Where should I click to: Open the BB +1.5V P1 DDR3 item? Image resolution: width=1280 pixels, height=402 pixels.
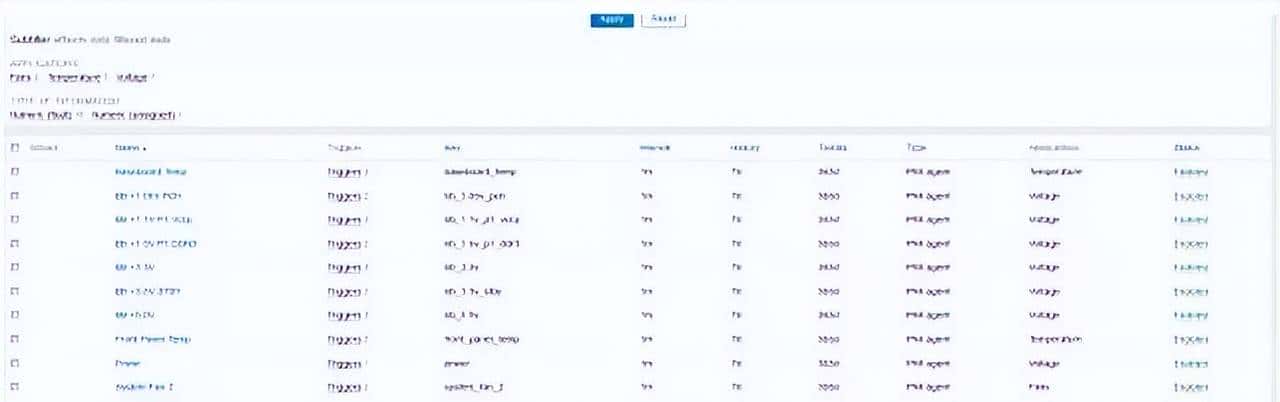point(158,243)
